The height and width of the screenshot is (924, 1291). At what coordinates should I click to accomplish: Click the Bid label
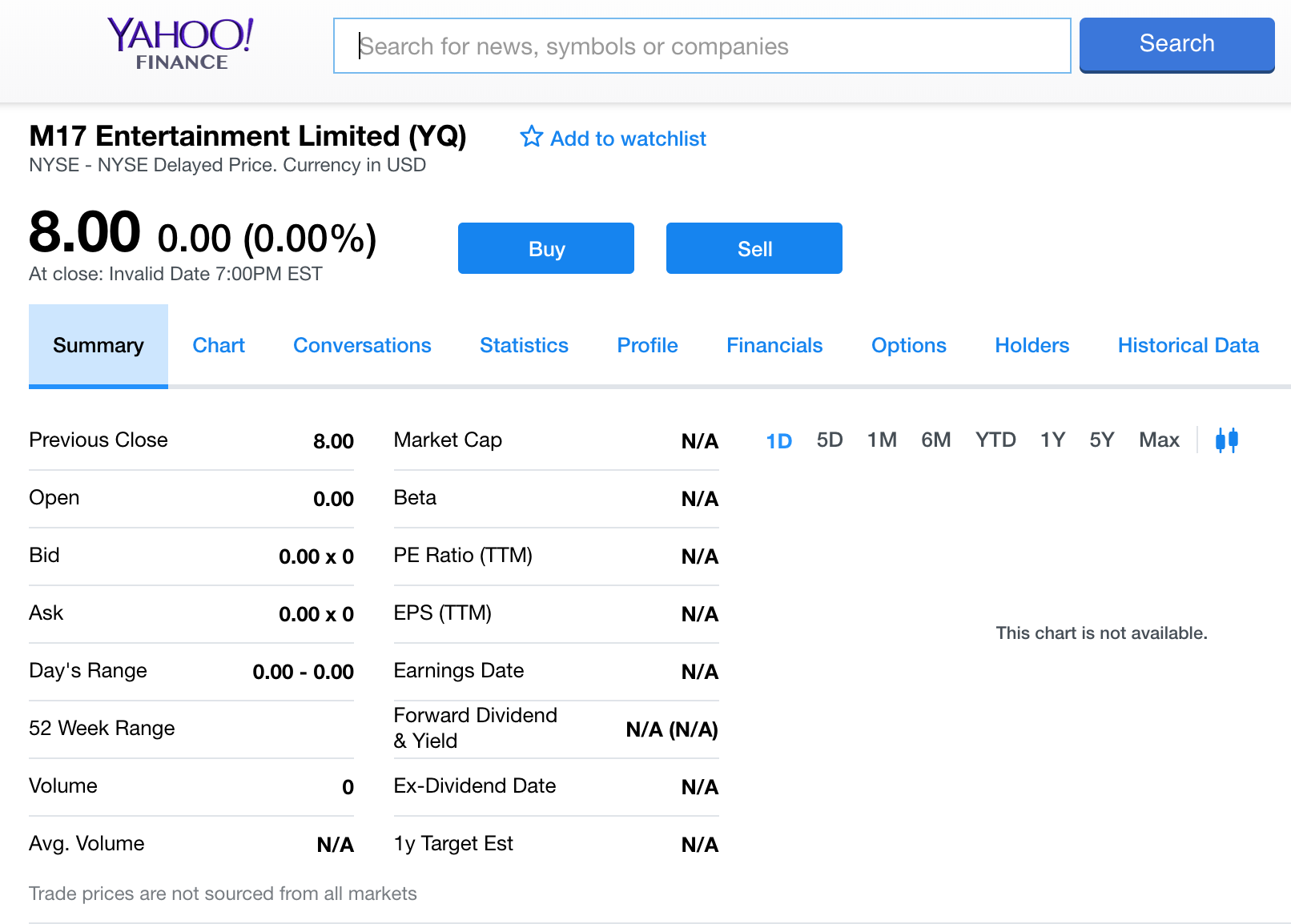click(x=44, y=555)
